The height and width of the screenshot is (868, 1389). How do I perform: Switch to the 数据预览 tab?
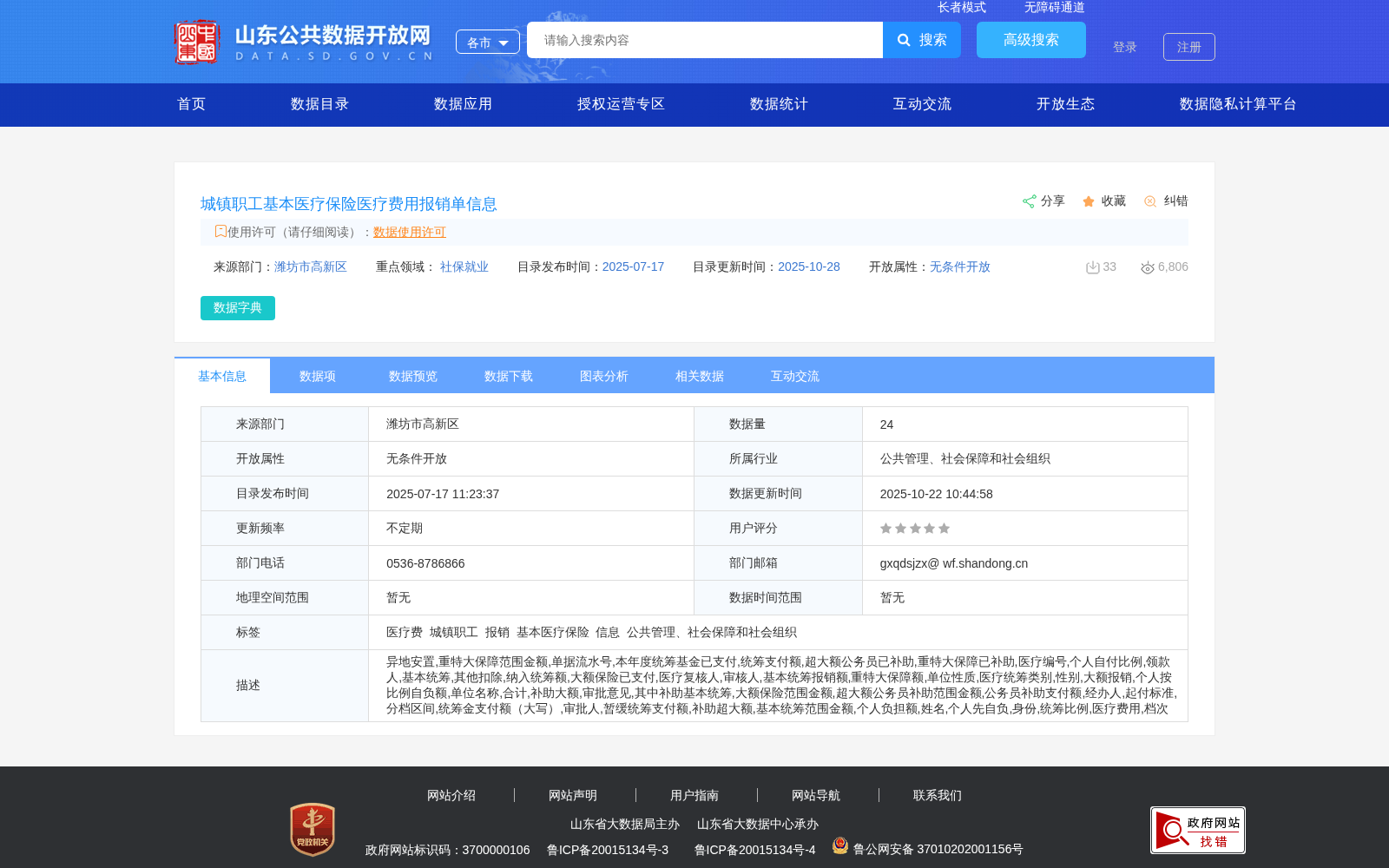pyautogui.click(x=413, y=376)
